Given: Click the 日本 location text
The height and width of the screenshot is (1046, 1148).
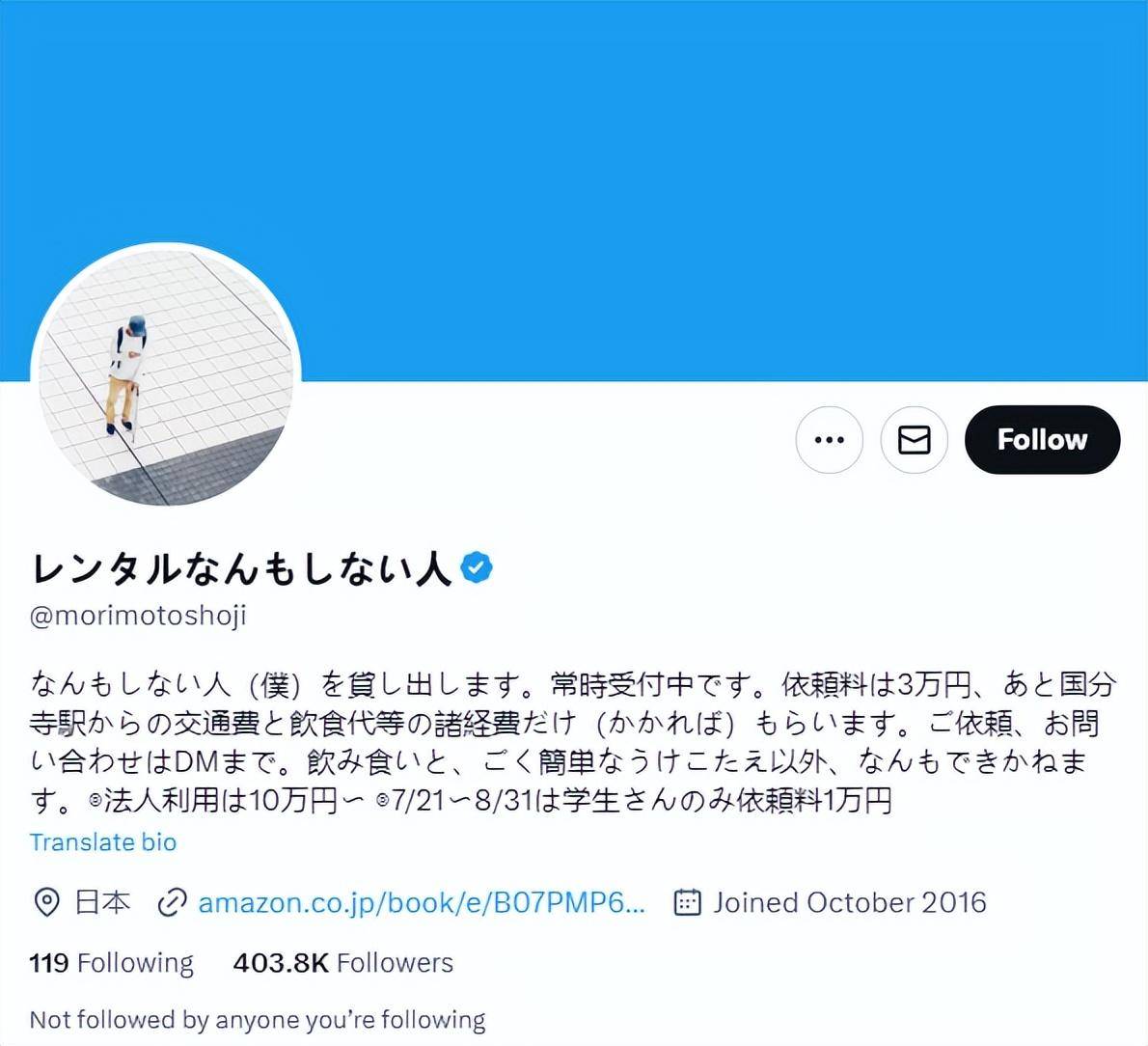Looking at the screenshot, I should pos(102,902).
